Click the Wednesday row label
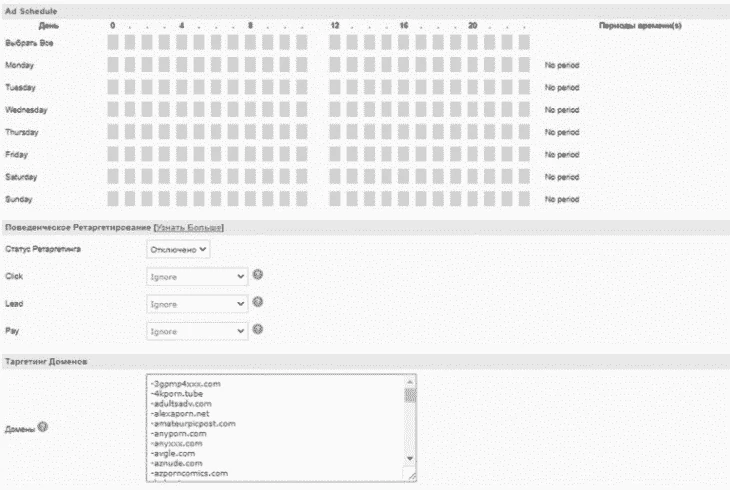This screenshot has height=490, width=730. (26, 110)
